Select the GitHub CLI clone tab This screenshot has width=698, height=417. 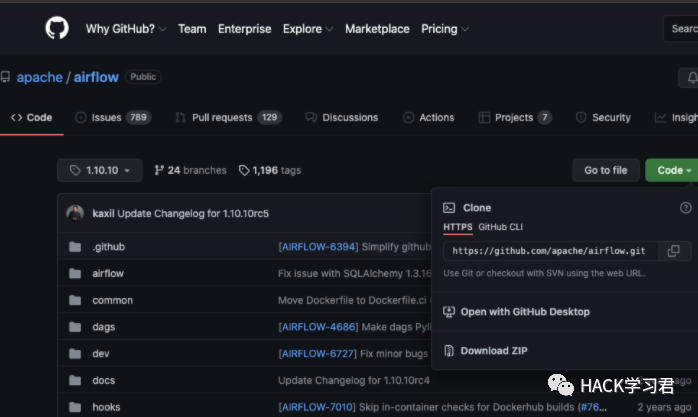[500, 227]
